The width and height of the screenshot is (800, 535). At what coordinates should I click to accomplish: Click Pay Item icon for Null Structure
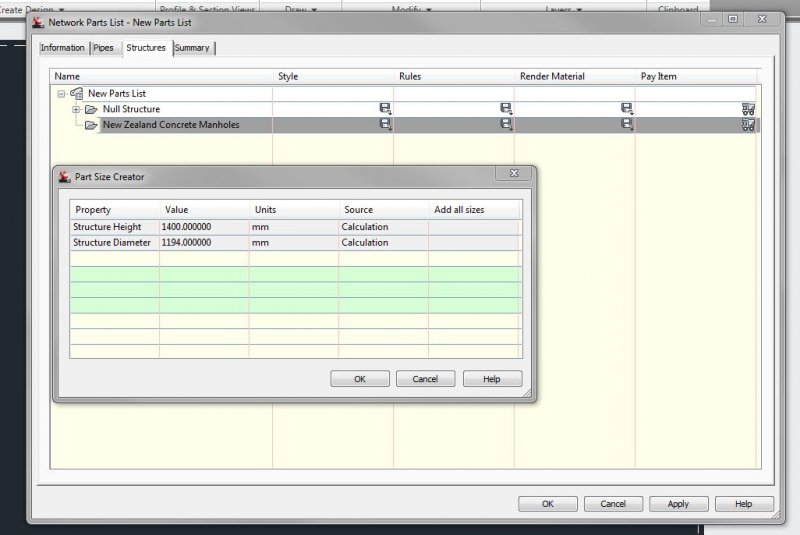click(x=748, y=109)
